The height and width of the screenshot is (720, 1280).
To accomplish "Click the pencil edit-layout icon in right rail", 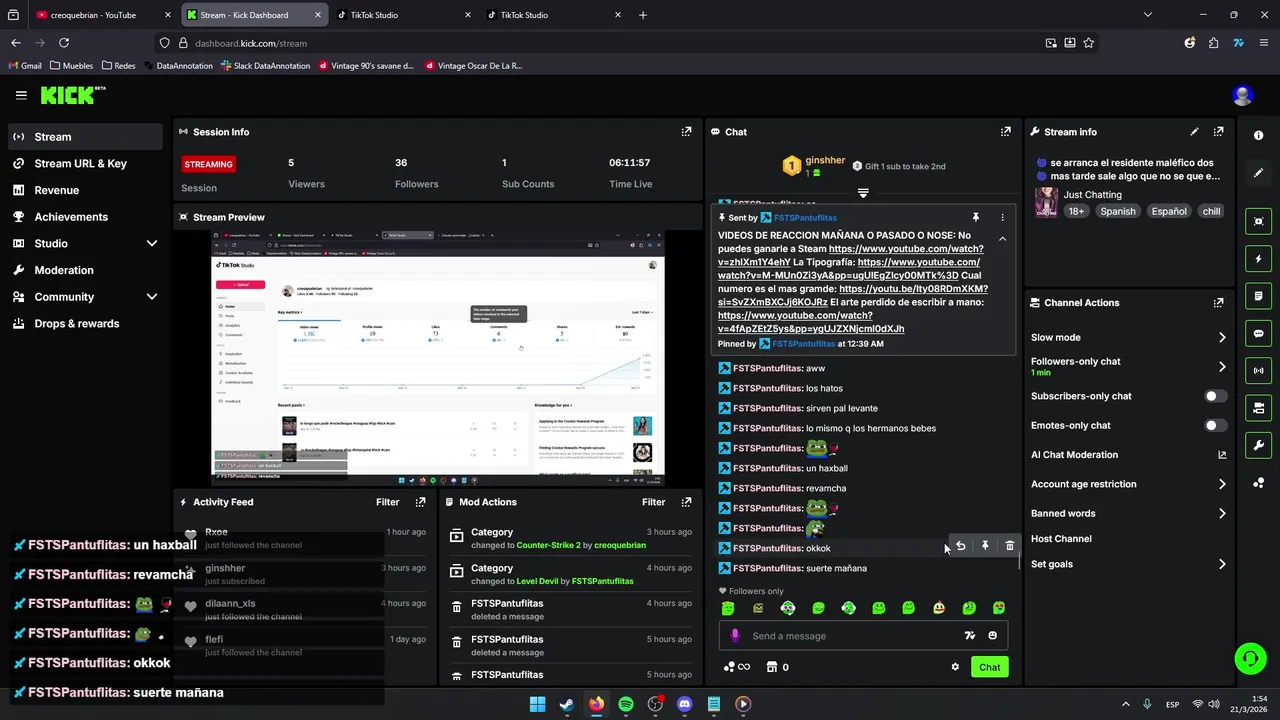I will [x=1258, y=173].
